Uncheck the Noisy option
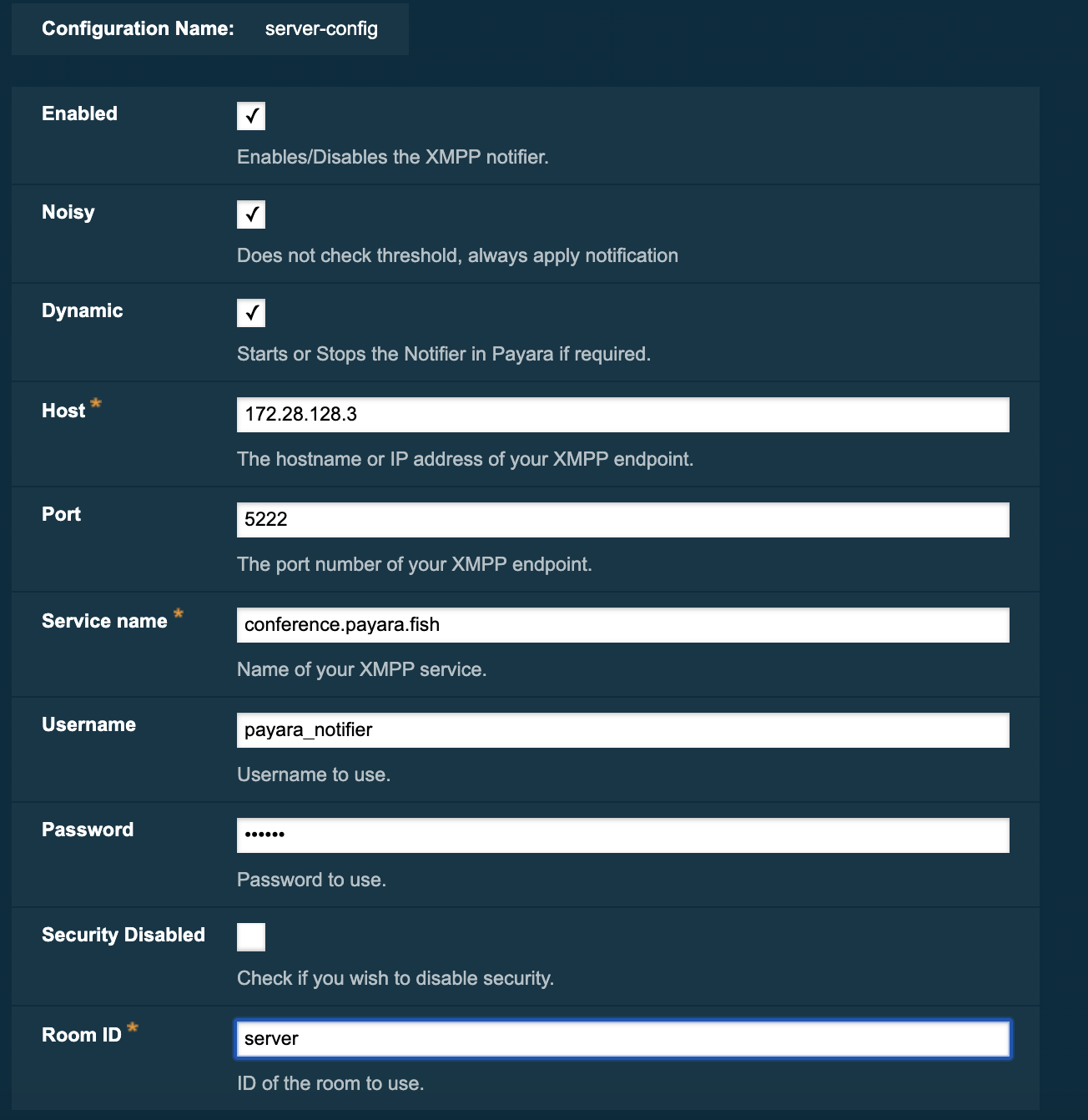This screenshot has width=1088, height=1120. 251,214
